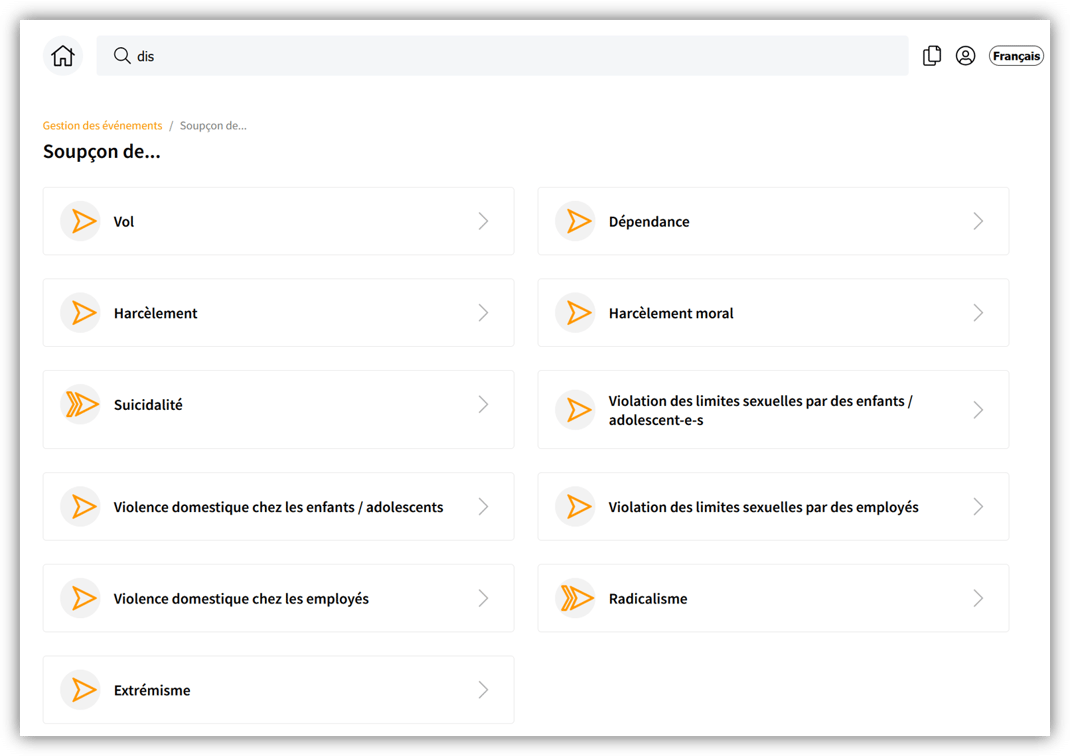Open Violence domestique chez les enfants / adolescents
1070x756 pixels.
click(278, 507)
